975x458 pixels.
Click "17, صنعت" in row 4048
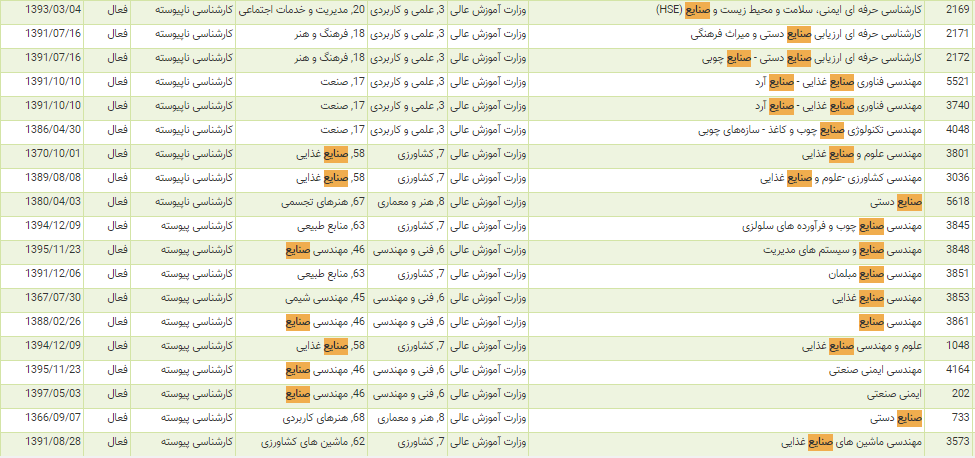click(343, 129)
